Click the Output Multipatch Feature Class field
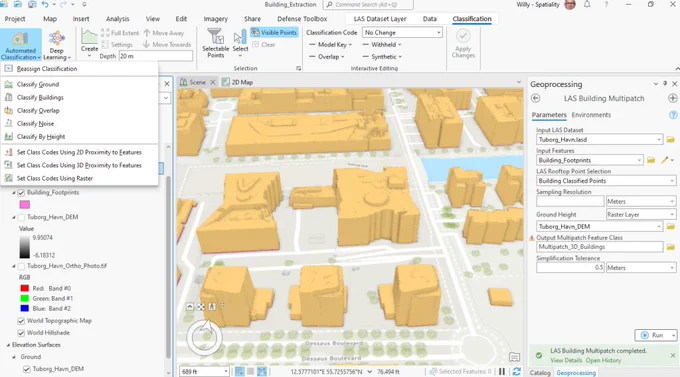Viewport: 680px width, 377px height. 599,247
